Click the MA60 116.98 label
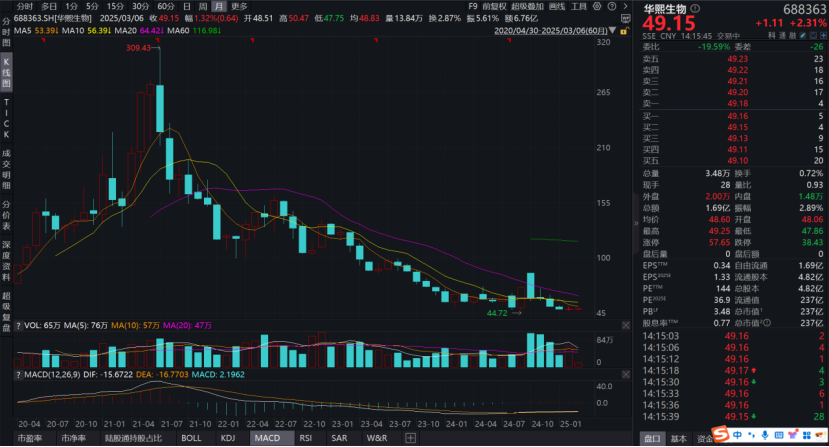The image size is (829, 447). tap(194, 31)
